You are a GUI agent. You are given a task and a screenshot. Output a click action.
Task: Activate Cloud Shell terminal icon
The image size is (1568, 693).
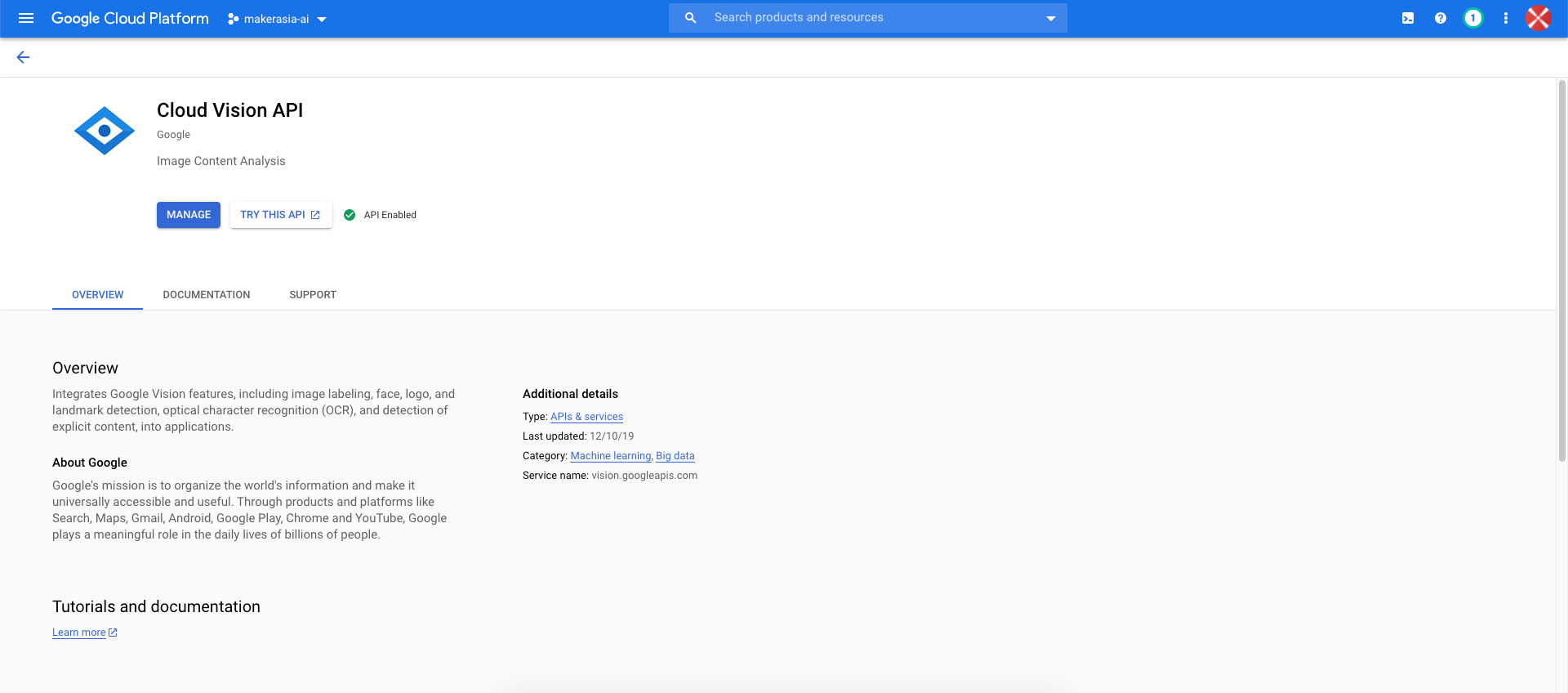click(1408, 18)
